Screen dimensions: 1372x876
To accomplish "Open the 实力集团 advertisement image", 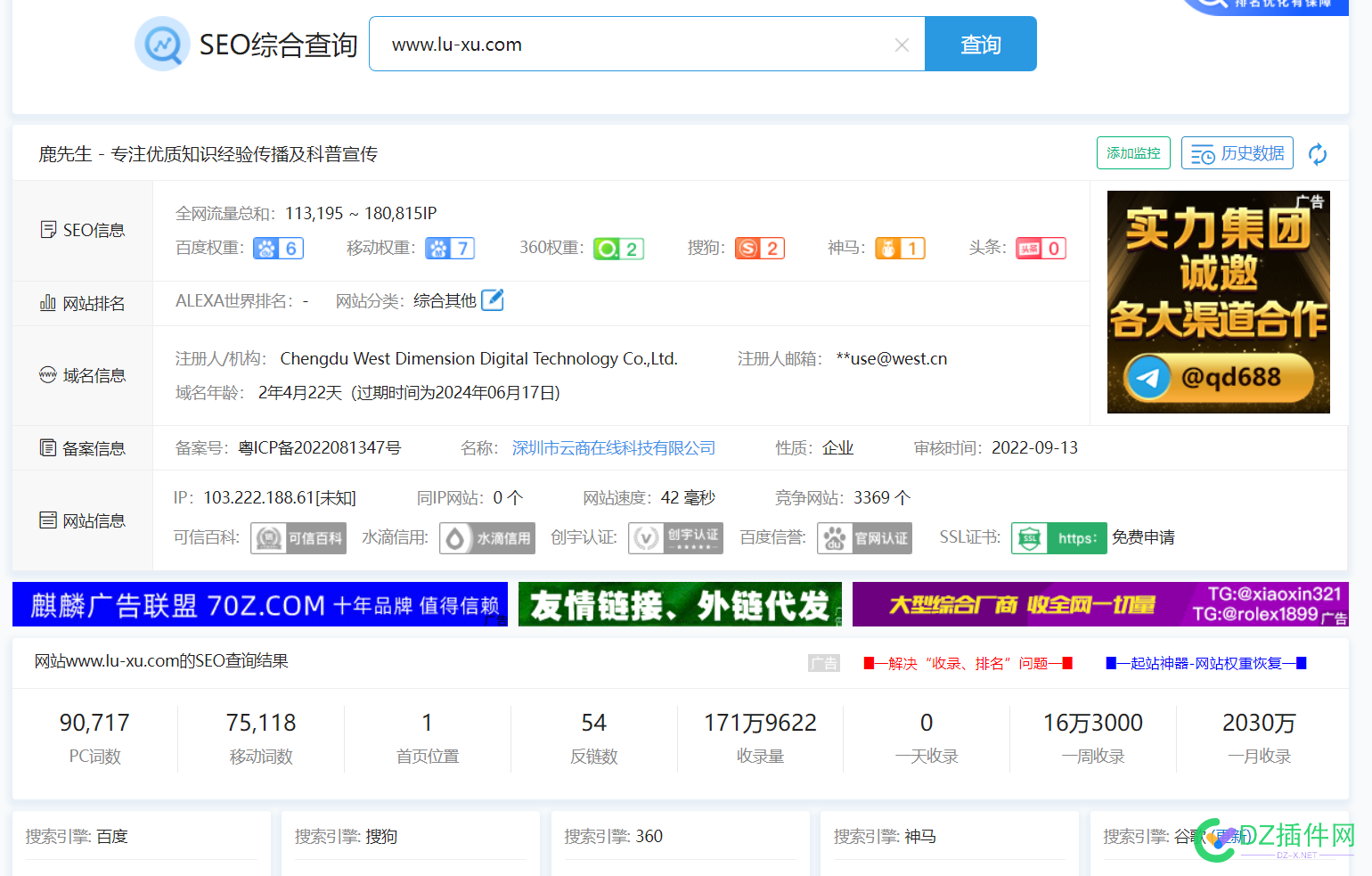I will (x=1219, y=302).
